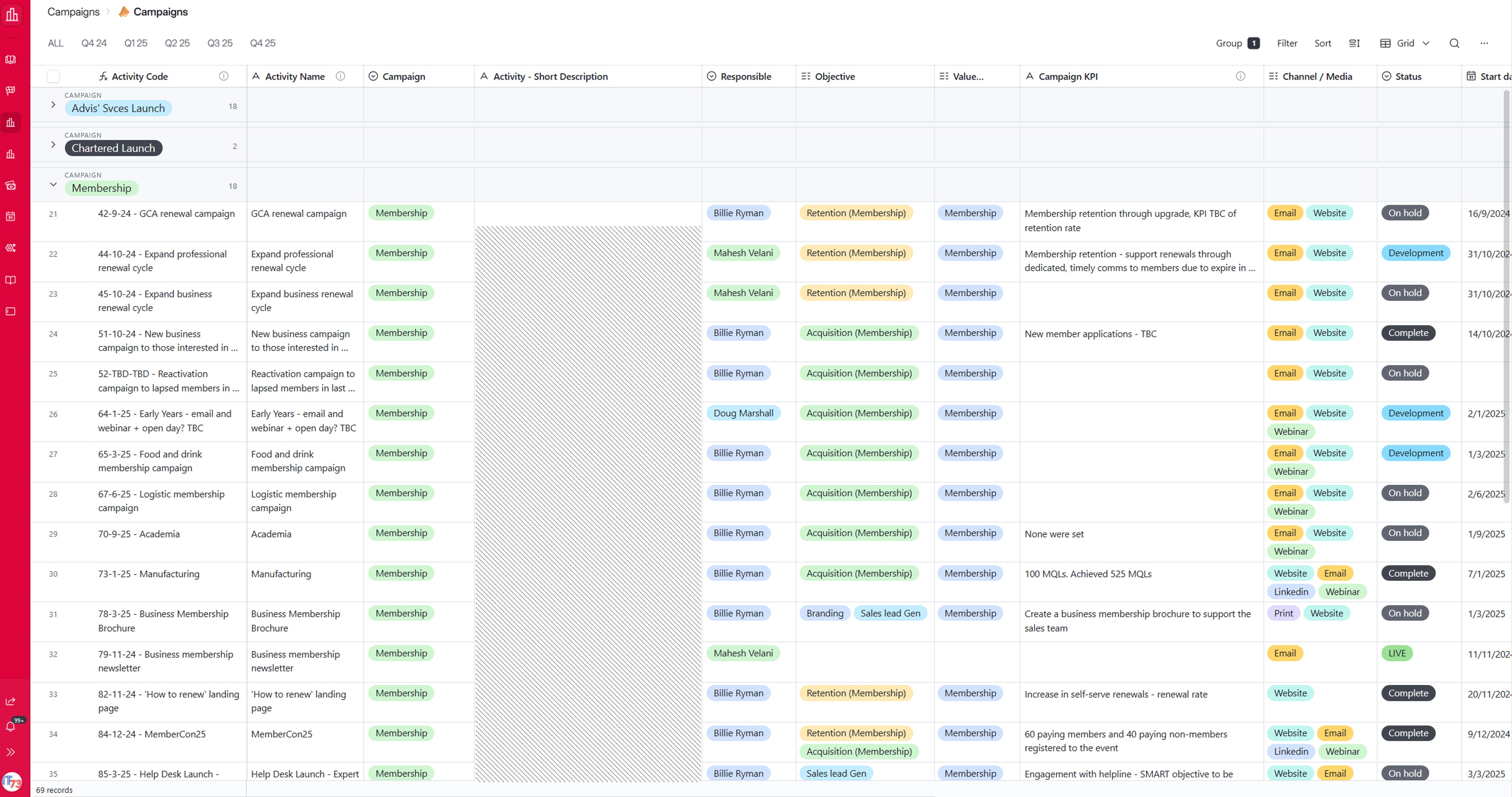Click the money banknote sidebar icon

click(11, 186)
